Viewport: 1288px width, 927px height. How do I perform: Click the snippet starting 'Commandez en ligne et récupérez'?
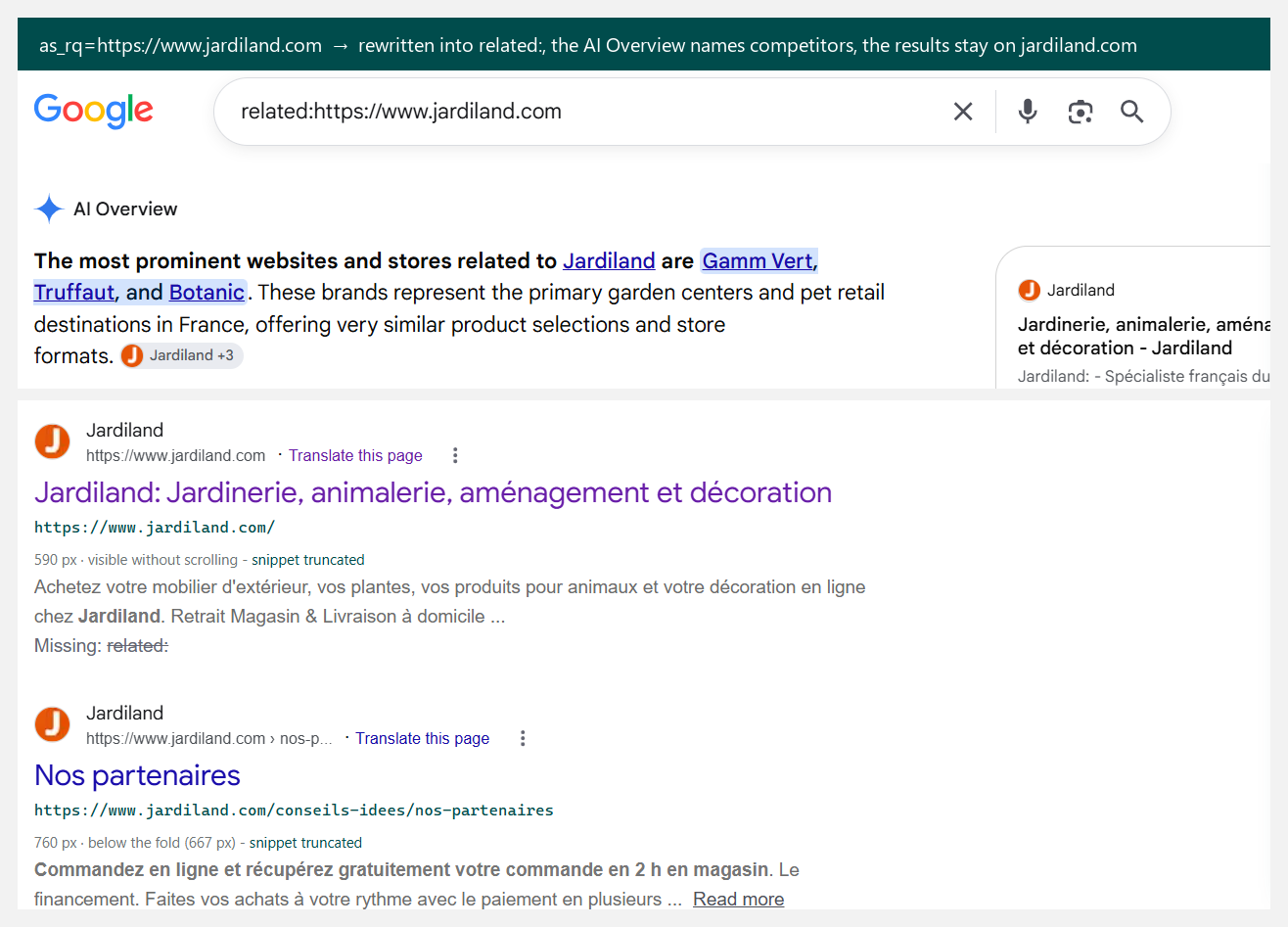coord(417,884)
